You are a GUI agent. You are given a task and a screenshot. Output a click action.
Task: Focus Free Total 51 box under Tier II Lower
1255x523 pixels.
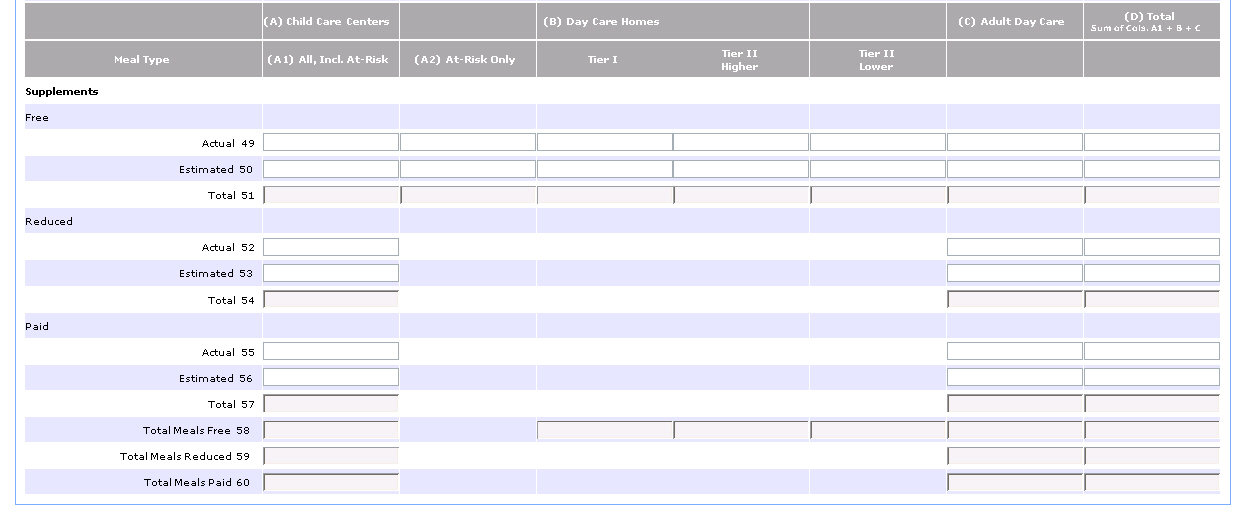(x=878, y=195)
